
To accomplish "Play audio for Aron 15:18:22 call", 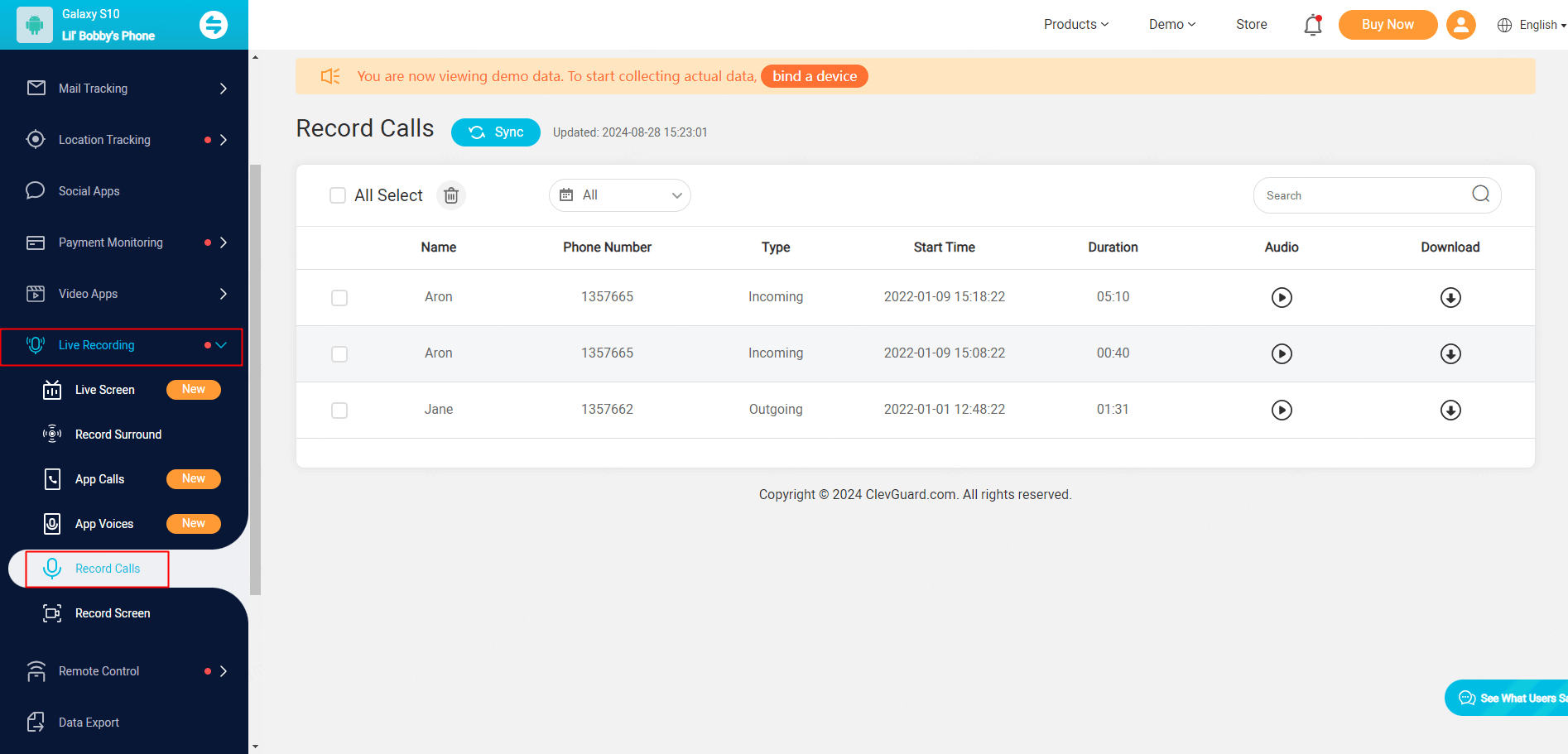I will coord(1282,297).
